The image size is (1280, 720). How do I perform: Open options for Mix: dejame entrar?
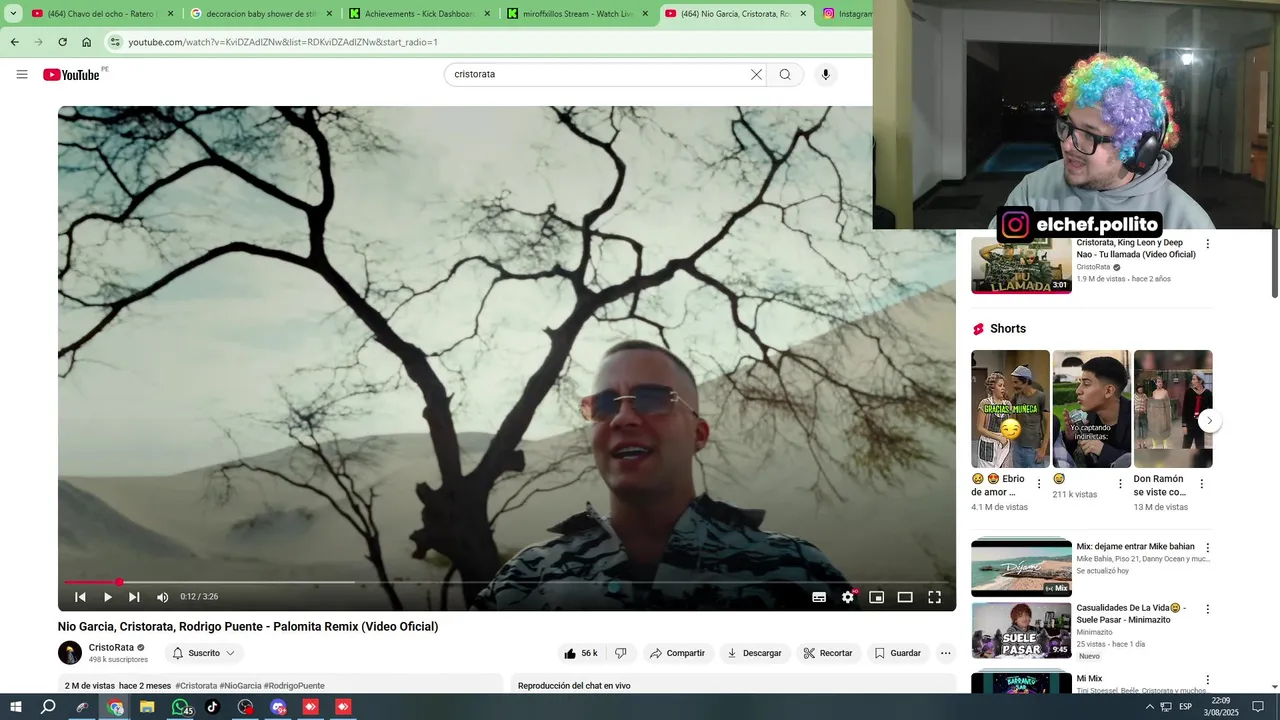pyautogui.click(x=1207, y=548)
